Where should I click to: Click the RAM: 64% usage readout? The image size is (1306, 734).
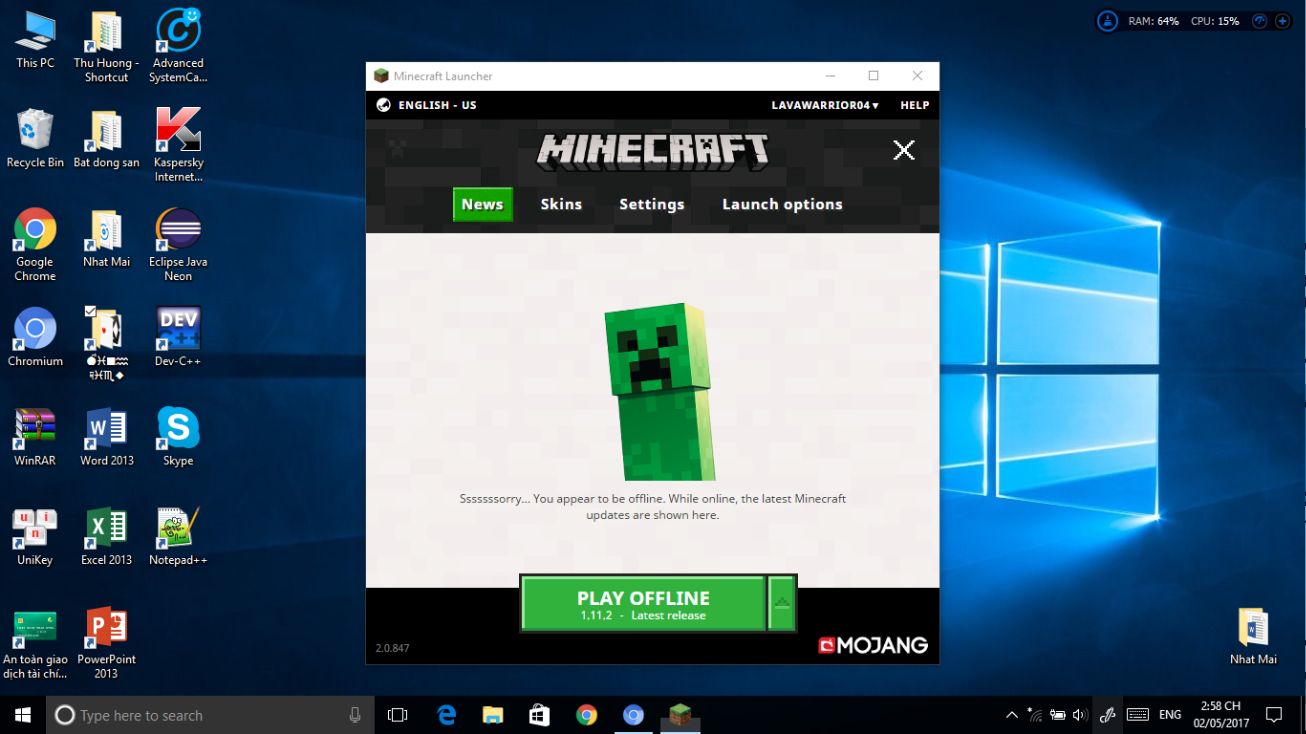tap(1153, 21)
